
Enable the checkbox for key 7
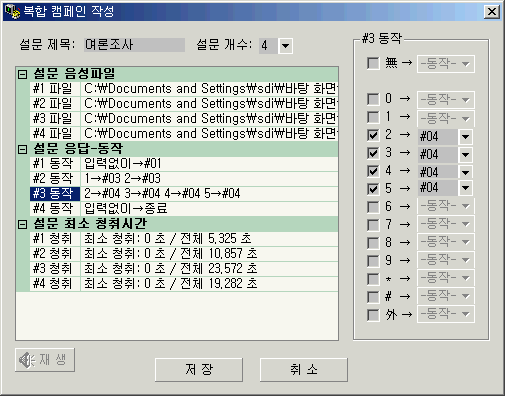pyautogui.click(x=373, y=225)
